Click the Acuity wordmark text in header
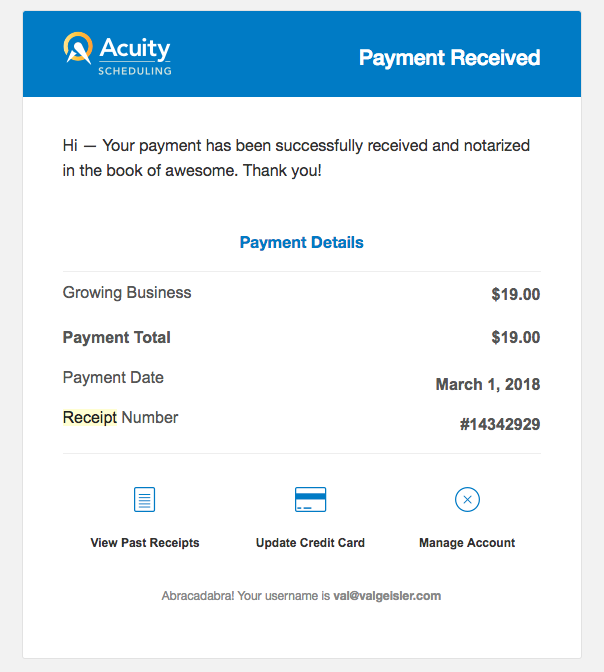The height and width of the screenshot is (672, 604). tap(135, 48)
